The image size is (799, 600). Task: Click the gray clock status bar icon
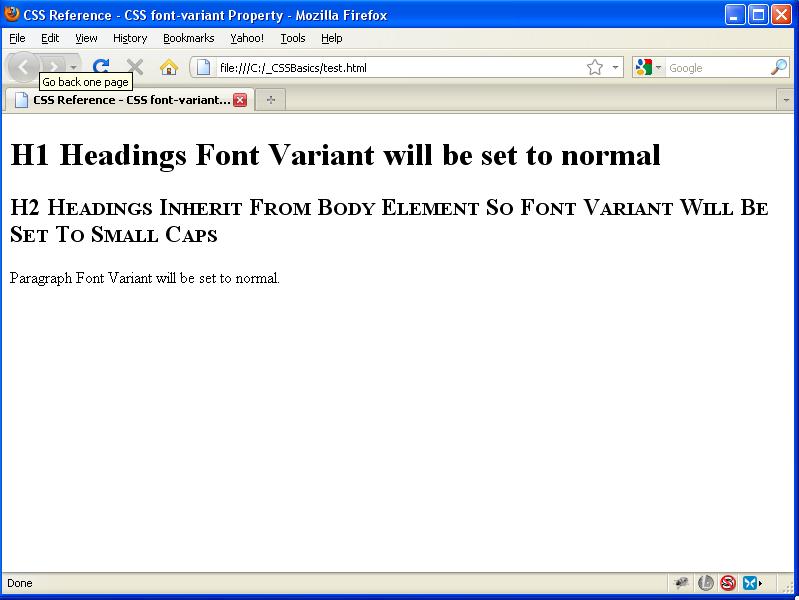pyautogui.click(x=706, y=583)
